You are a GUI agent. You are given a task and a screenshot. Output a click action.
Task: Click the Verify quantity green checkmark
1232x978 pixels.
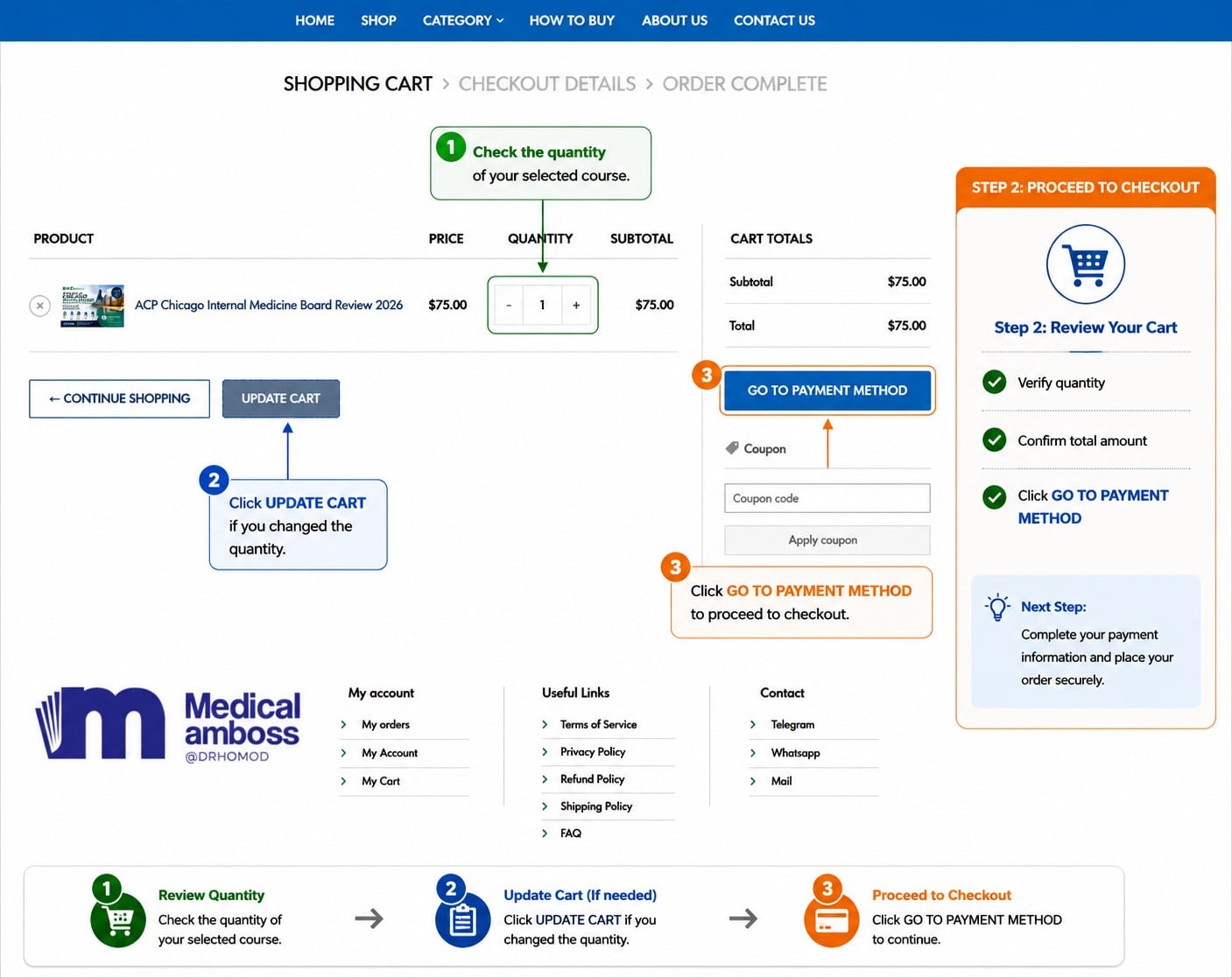(x=994, y=383)
